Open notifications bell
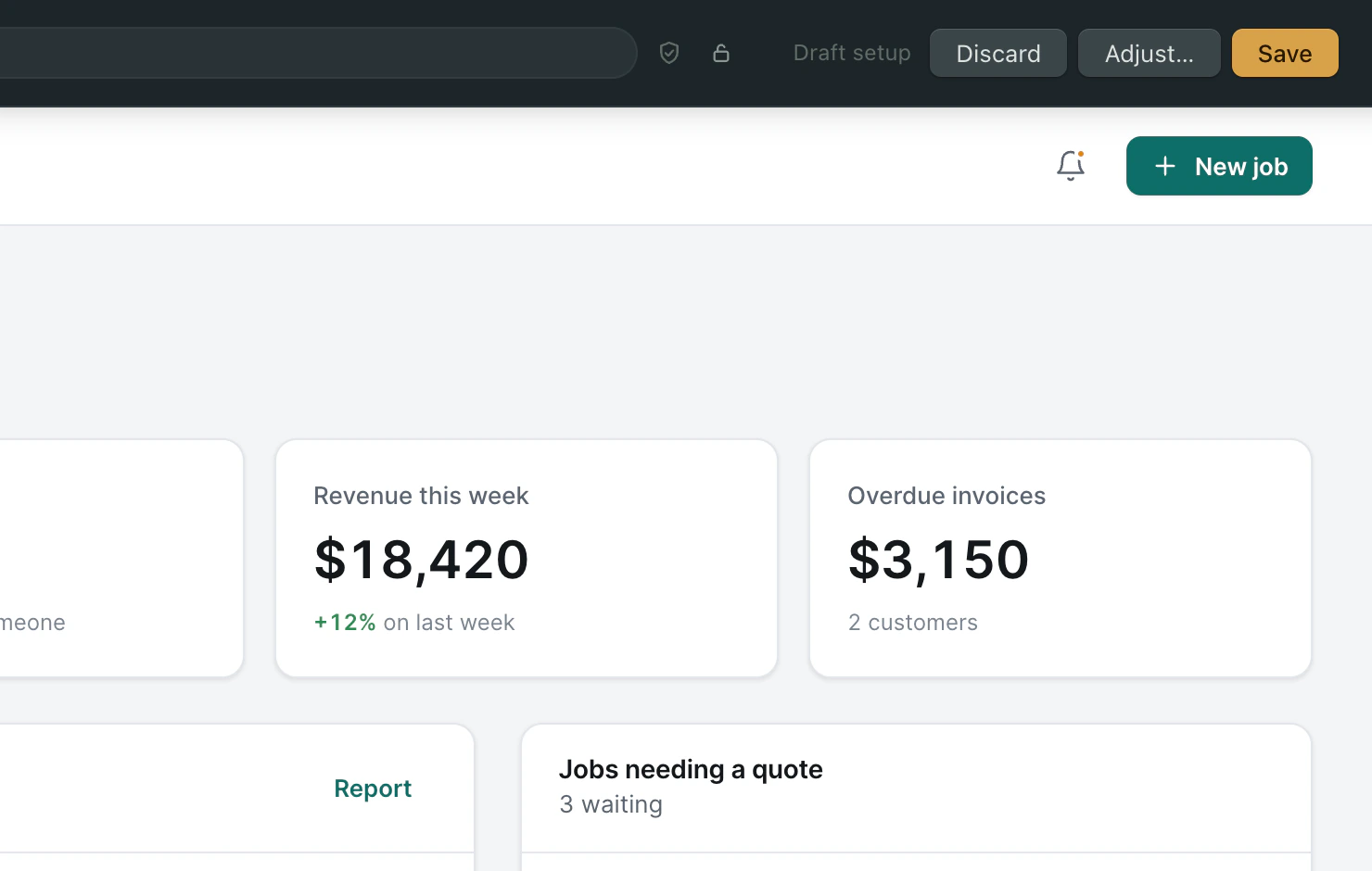Viewport: 1372px width, 871px height. point(1071,166)
